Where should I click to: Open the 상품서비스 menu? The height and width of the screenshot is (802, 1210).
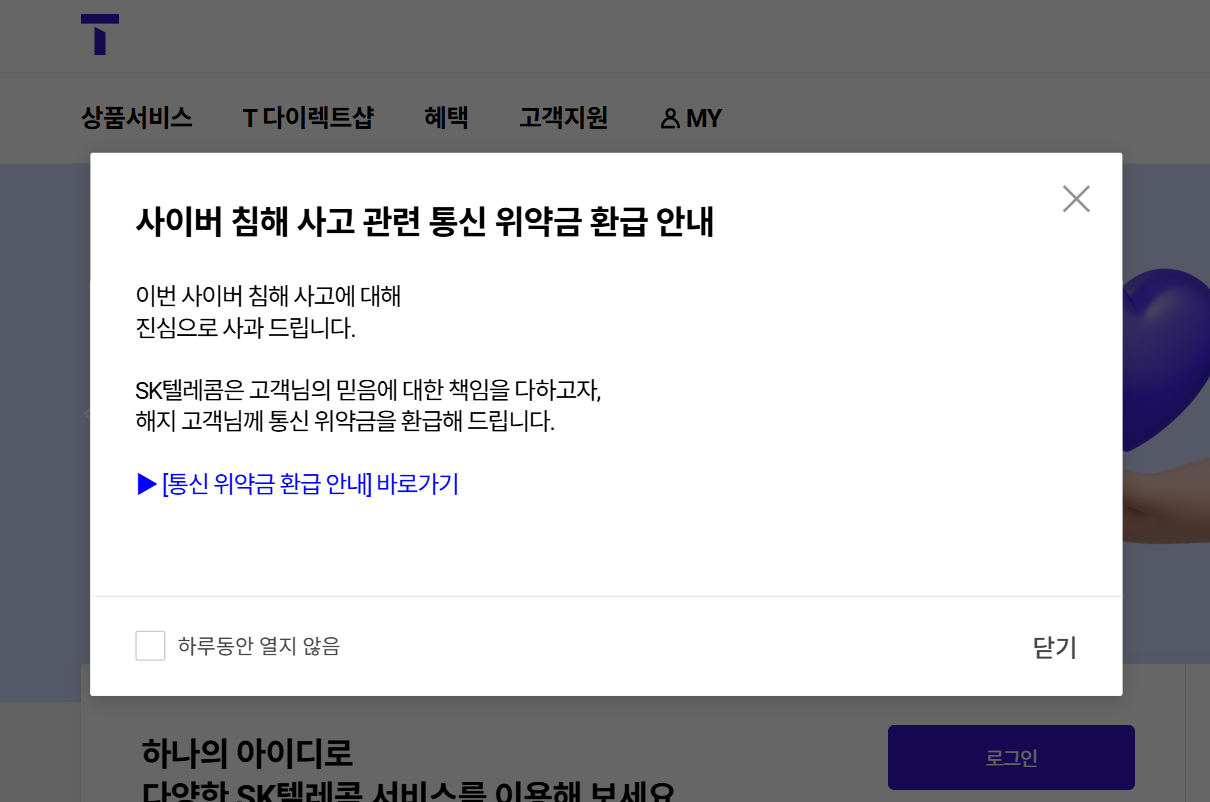136,118
